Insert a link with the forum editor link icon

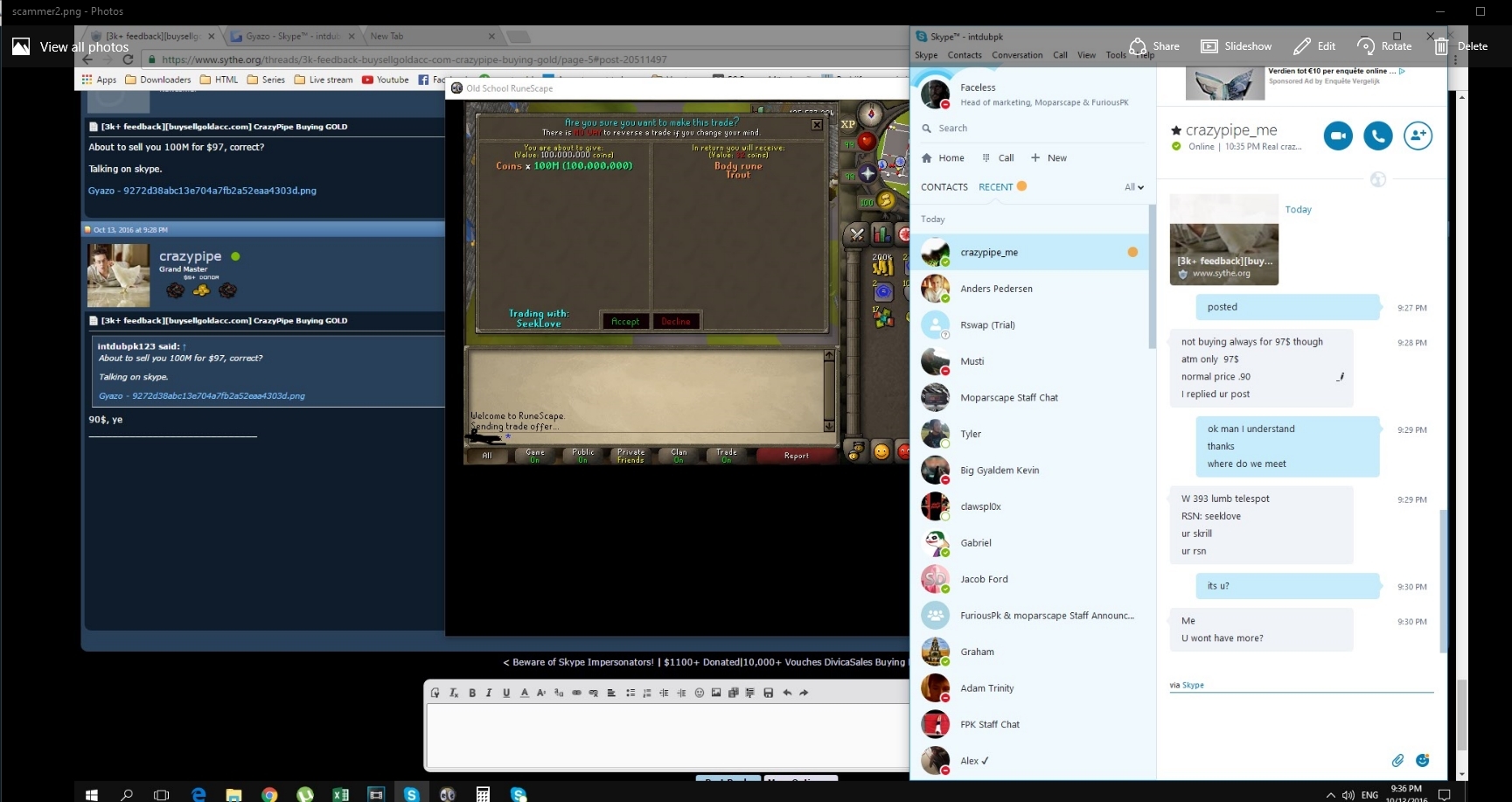click(576, 693)
